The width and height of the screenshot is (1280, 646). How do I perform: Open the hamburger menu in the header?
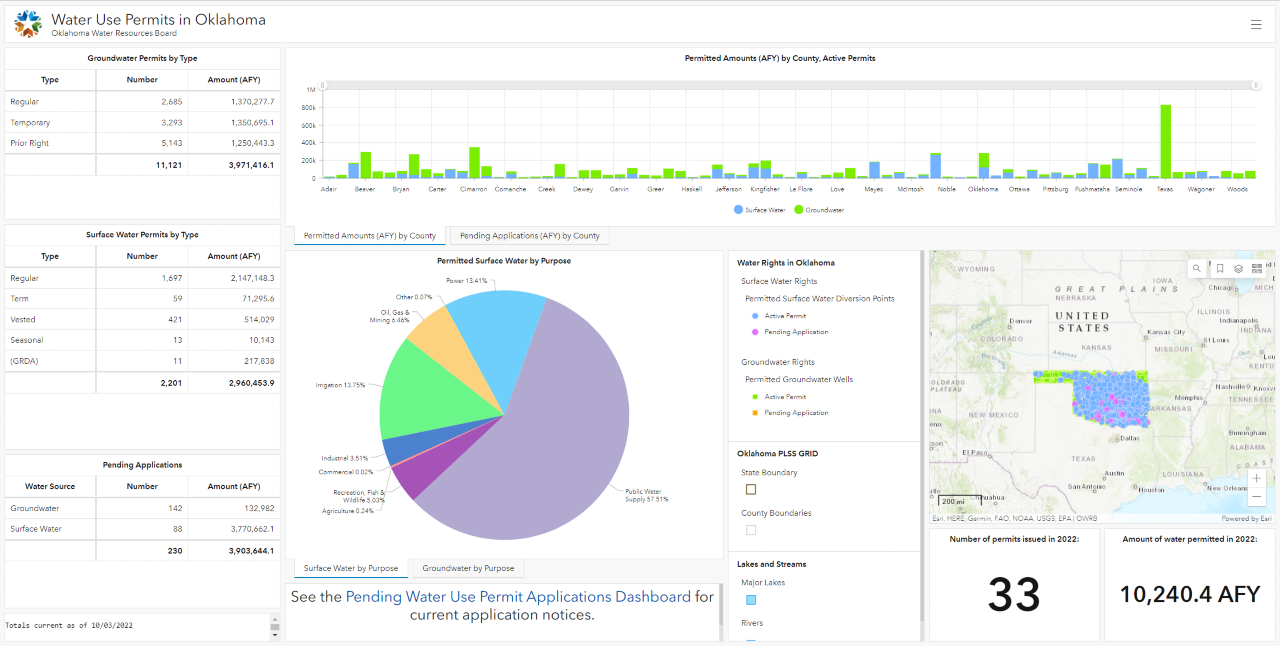click(x=1256, y=25)
